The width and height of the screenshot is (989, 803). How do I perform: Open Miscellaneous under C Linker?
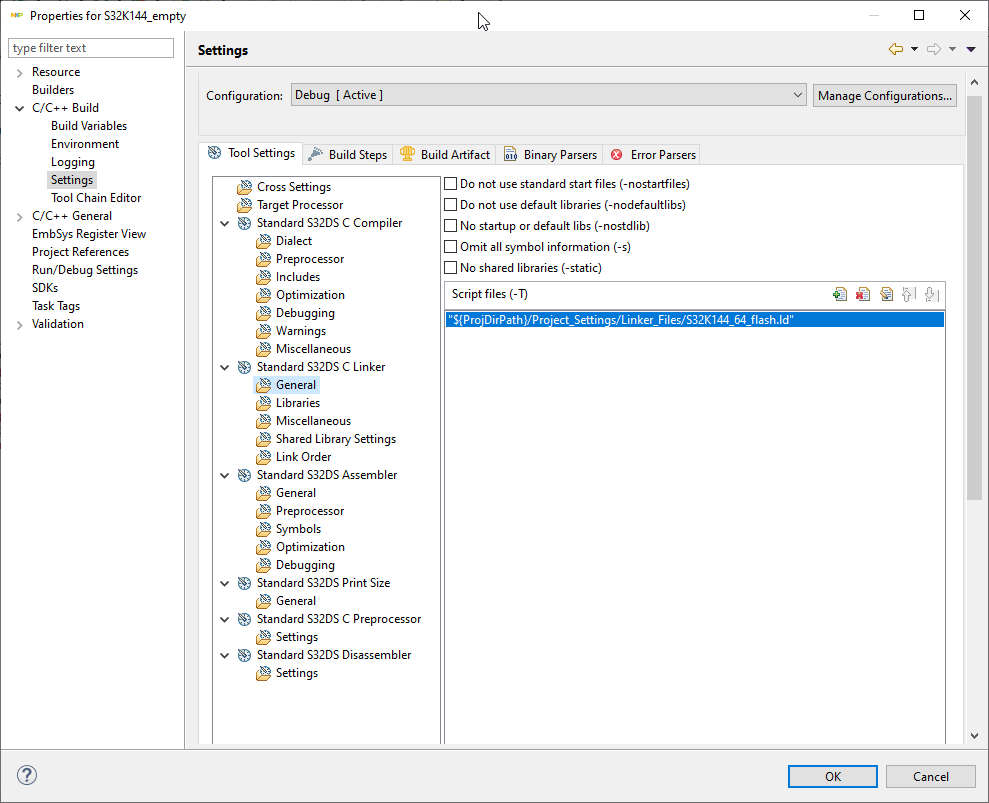click(313, 421)
